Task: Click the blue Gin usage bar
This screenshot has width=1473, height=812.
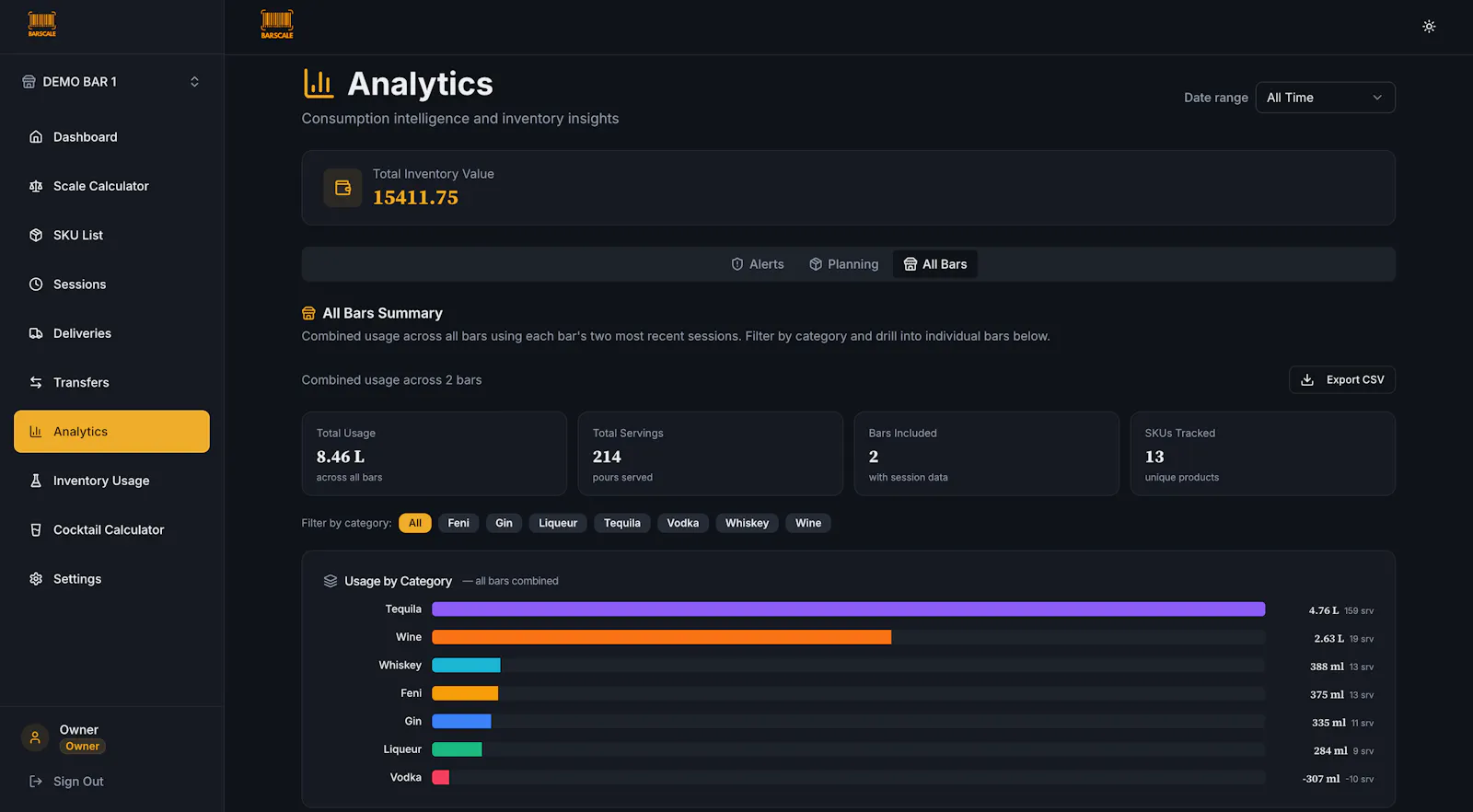Action: 461,722
